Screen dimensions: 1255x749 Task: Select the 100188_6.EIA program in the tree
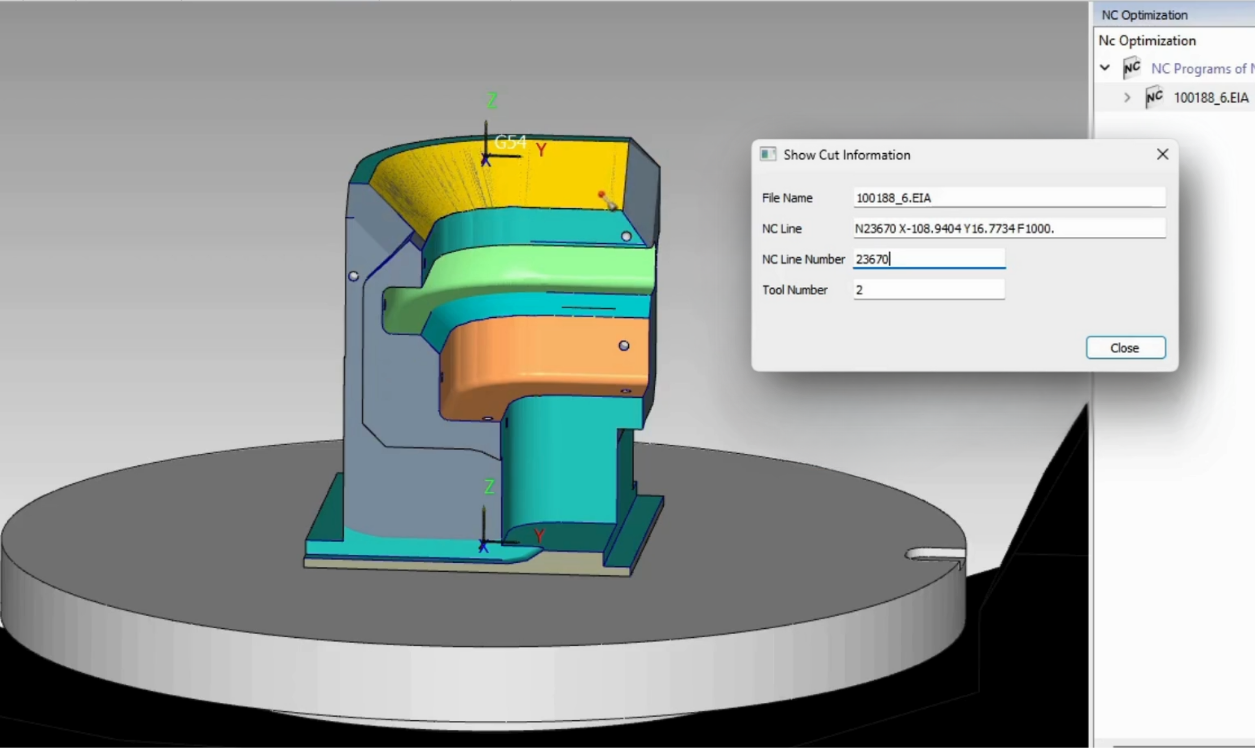pos(1211,97)
